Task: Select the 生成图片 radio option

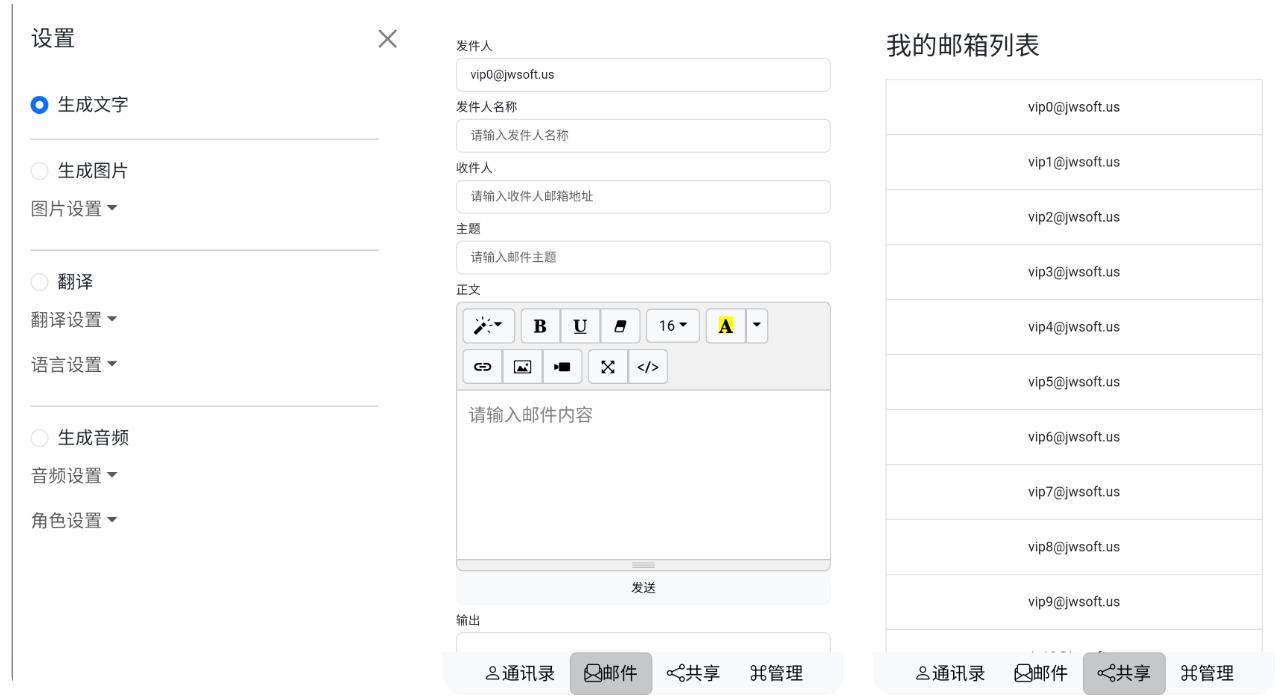Action: (40, 171)
